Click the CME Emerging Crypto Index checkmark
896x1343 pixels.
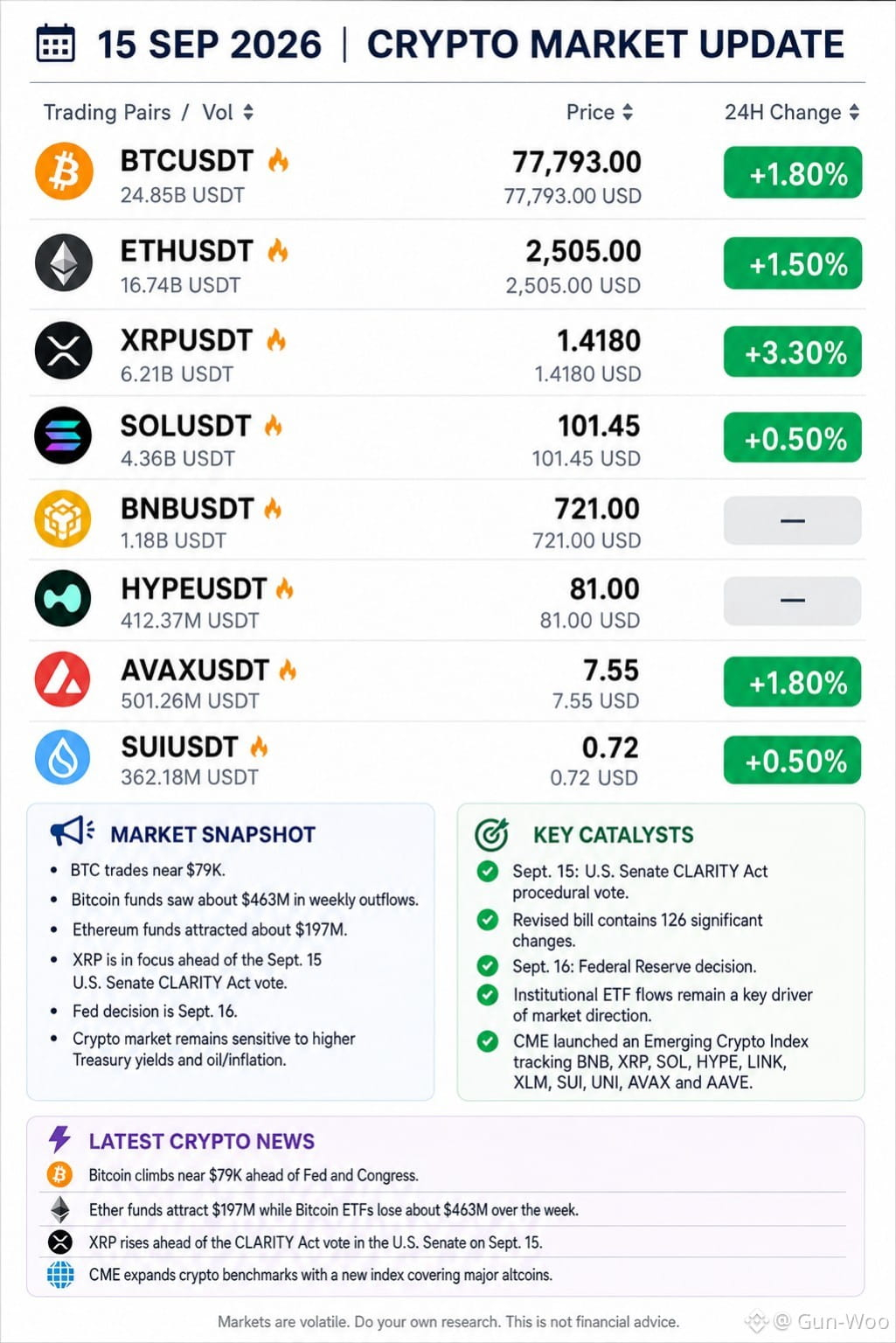tap(488, 1041)
